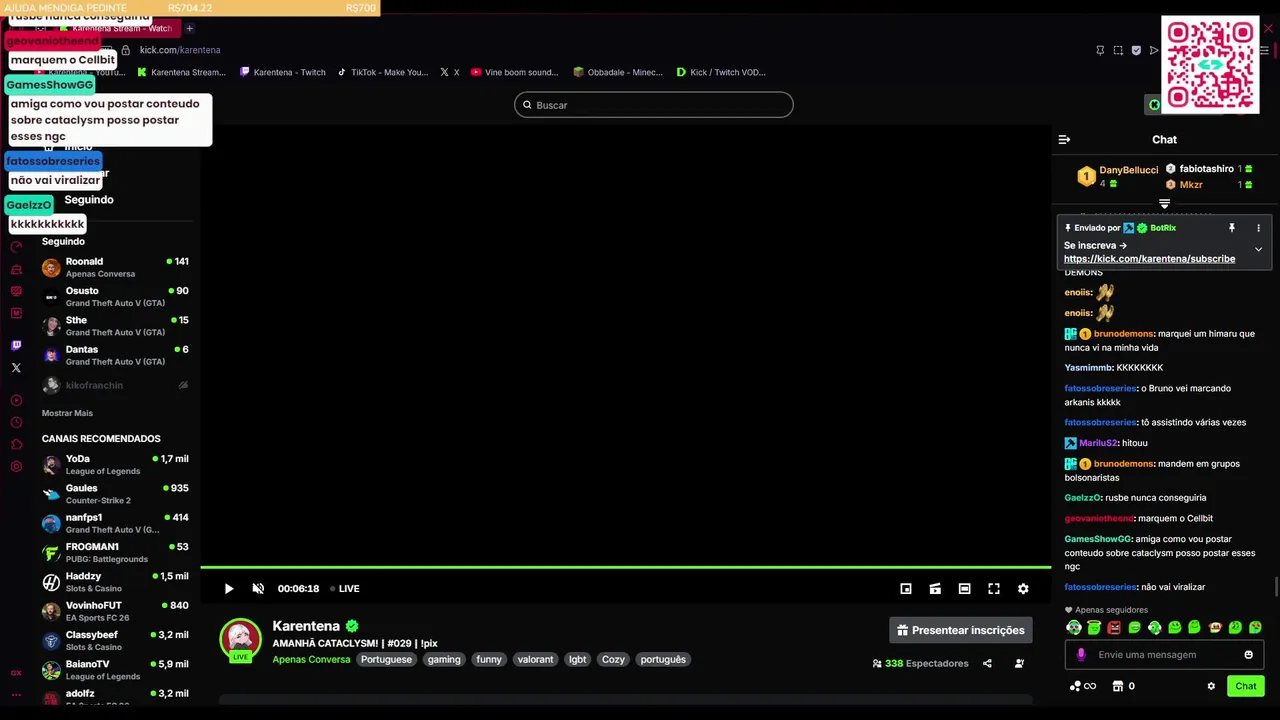Open YoDa recommended channel
This screenshot has width=1280, height=720.
tap(115, 465)
